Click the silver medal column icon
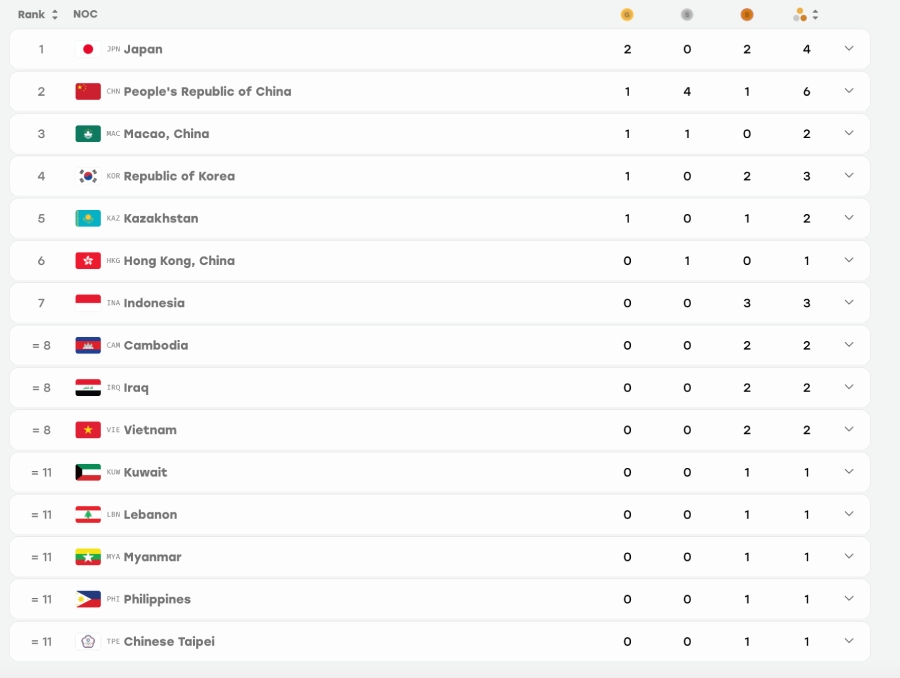 686,15
